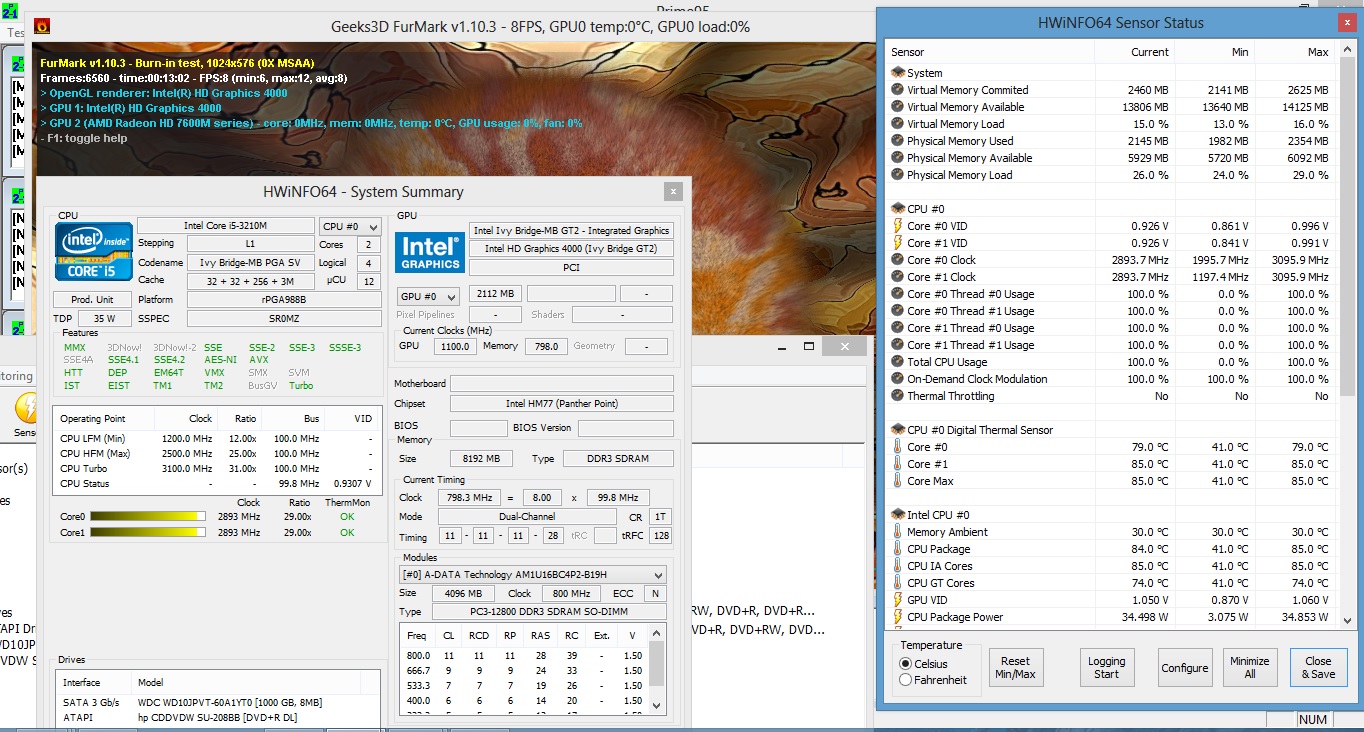This screenshot has width=1364, height=732.
Task: Click gauge icon beside Total CPU Usage
Action: tap(898, 362)
